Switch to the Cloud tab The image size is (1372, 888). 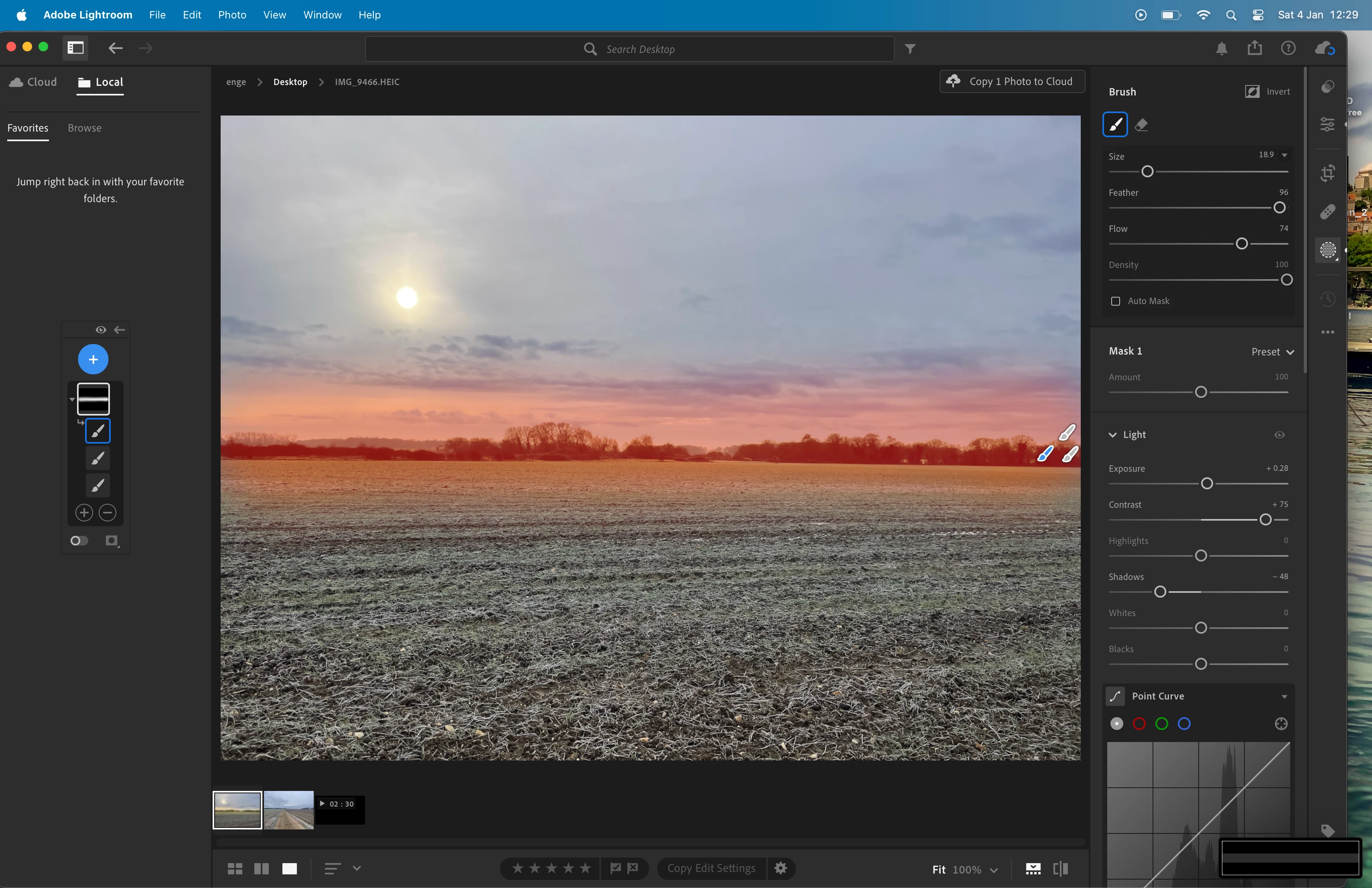tap(33, 82)
